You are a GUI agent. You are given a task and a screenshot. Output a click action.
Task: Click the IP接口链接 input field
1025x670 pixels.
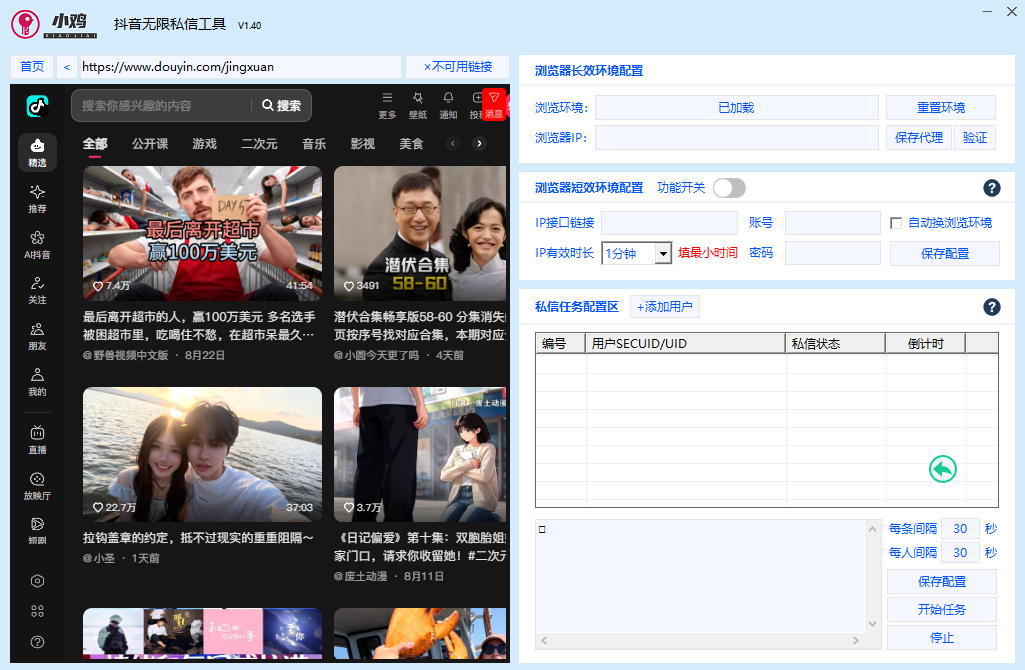coord(669,223)
